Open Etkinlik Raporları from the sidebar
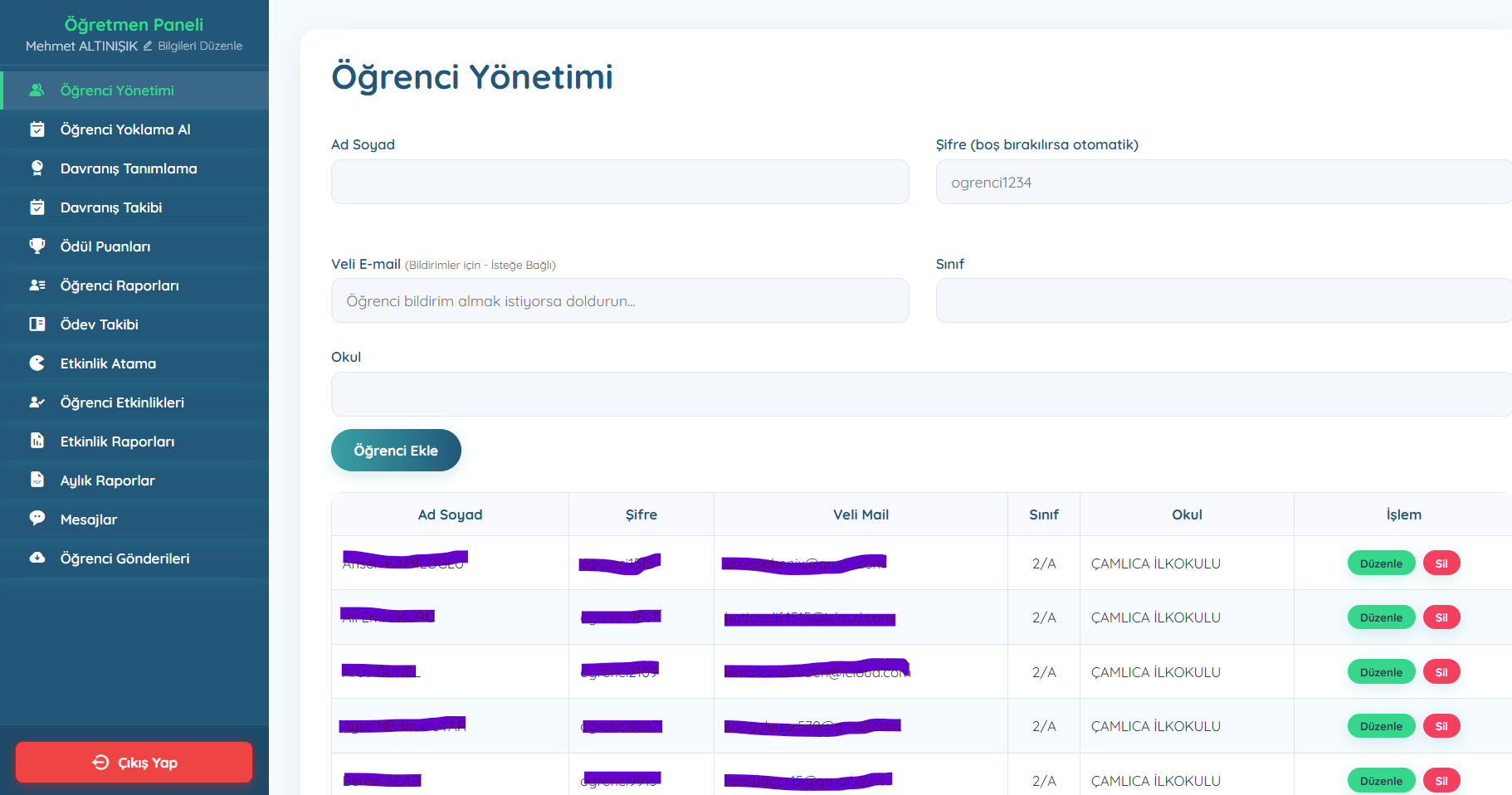Image resolution: width=1512 pixels, height=795 pixels. click(117, 441)
